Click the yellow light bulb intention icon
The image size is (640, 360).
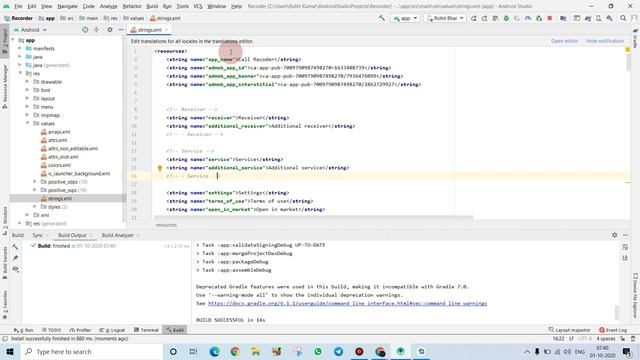[x=160, y=168]
